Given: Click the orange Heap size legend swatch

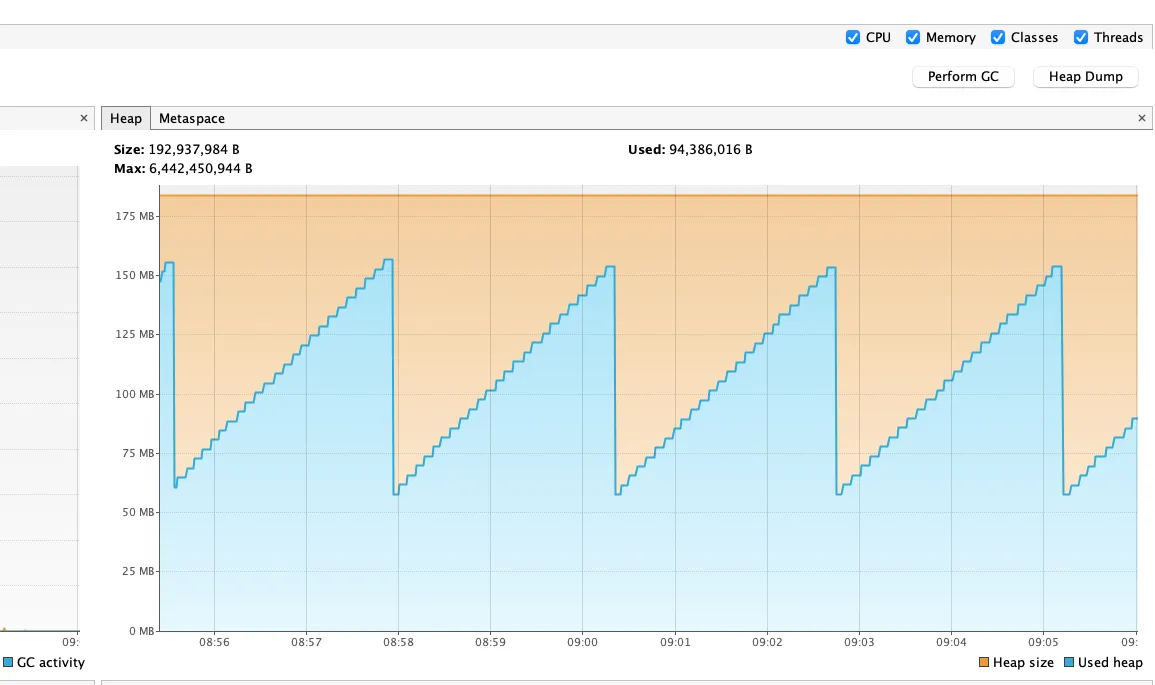Looking at the screenshot, I should pos(984,662).
